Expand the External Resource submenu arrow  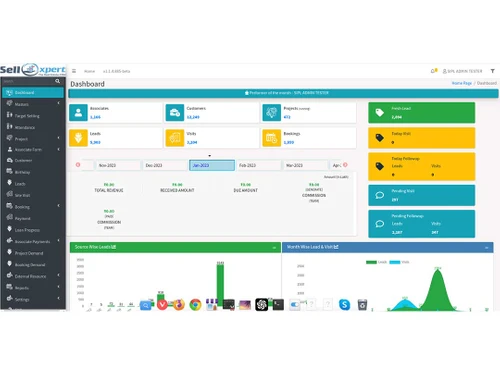pyautogui.click(x=59, y=275)
